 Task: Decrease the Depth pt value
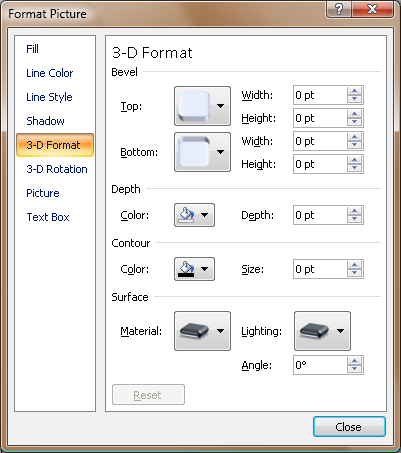(x=354, y=219)
